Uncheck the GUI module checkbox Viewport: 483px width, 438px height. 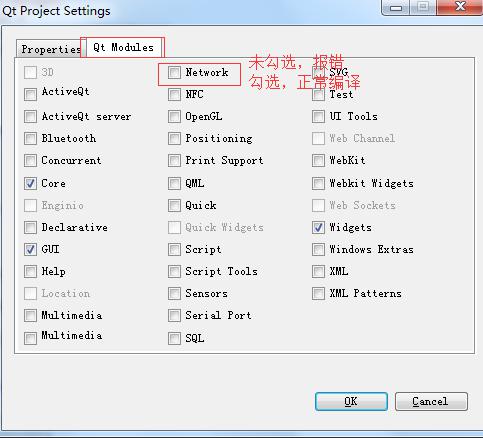coord(30,249)
